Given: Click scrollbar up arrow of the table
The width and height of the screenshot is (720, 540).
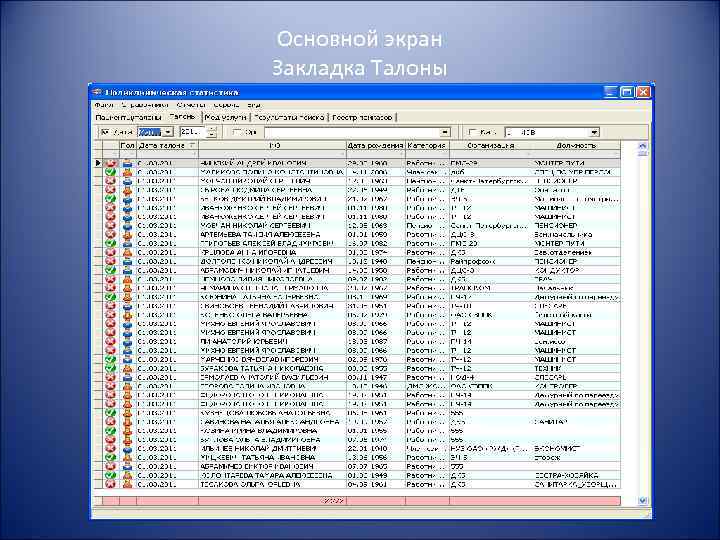Looking at the screenshot, I should 642,146.
